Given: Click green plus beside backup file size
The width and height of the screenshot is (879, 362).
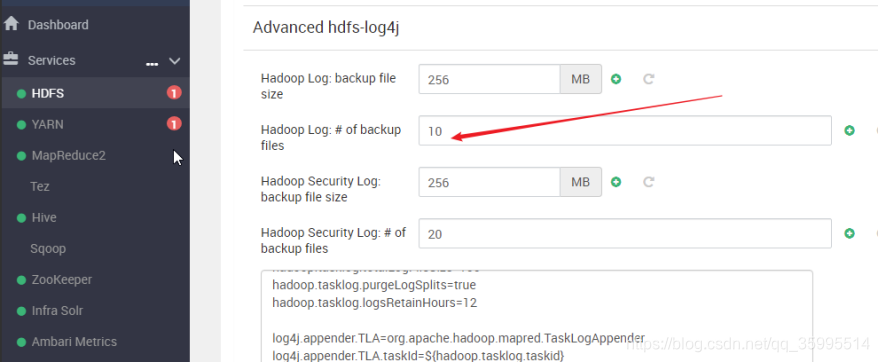Looking at the screenshot, I should [x=616, y=79].
